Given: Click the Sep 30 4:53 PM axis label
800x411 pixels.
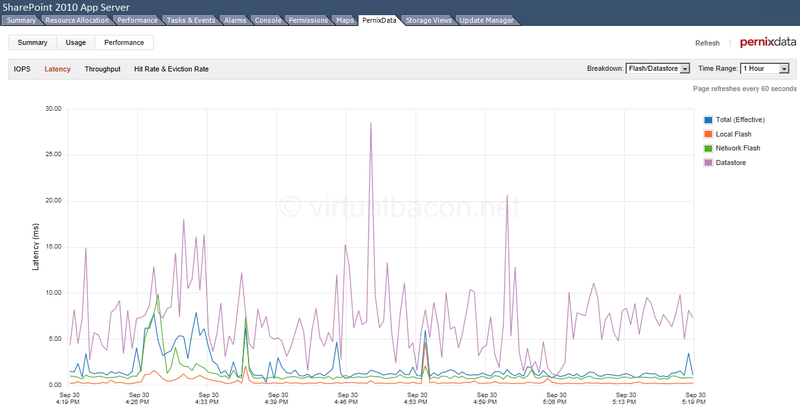Looking at the screenshot, I should click(416, 398).
